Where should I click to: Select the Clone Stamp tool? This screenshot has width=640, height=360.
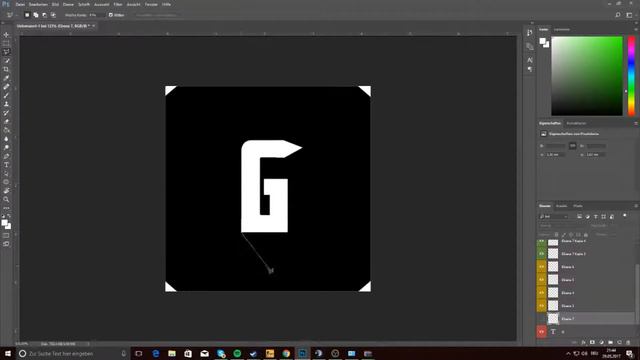pyautogui.click(x=6, y=104)
